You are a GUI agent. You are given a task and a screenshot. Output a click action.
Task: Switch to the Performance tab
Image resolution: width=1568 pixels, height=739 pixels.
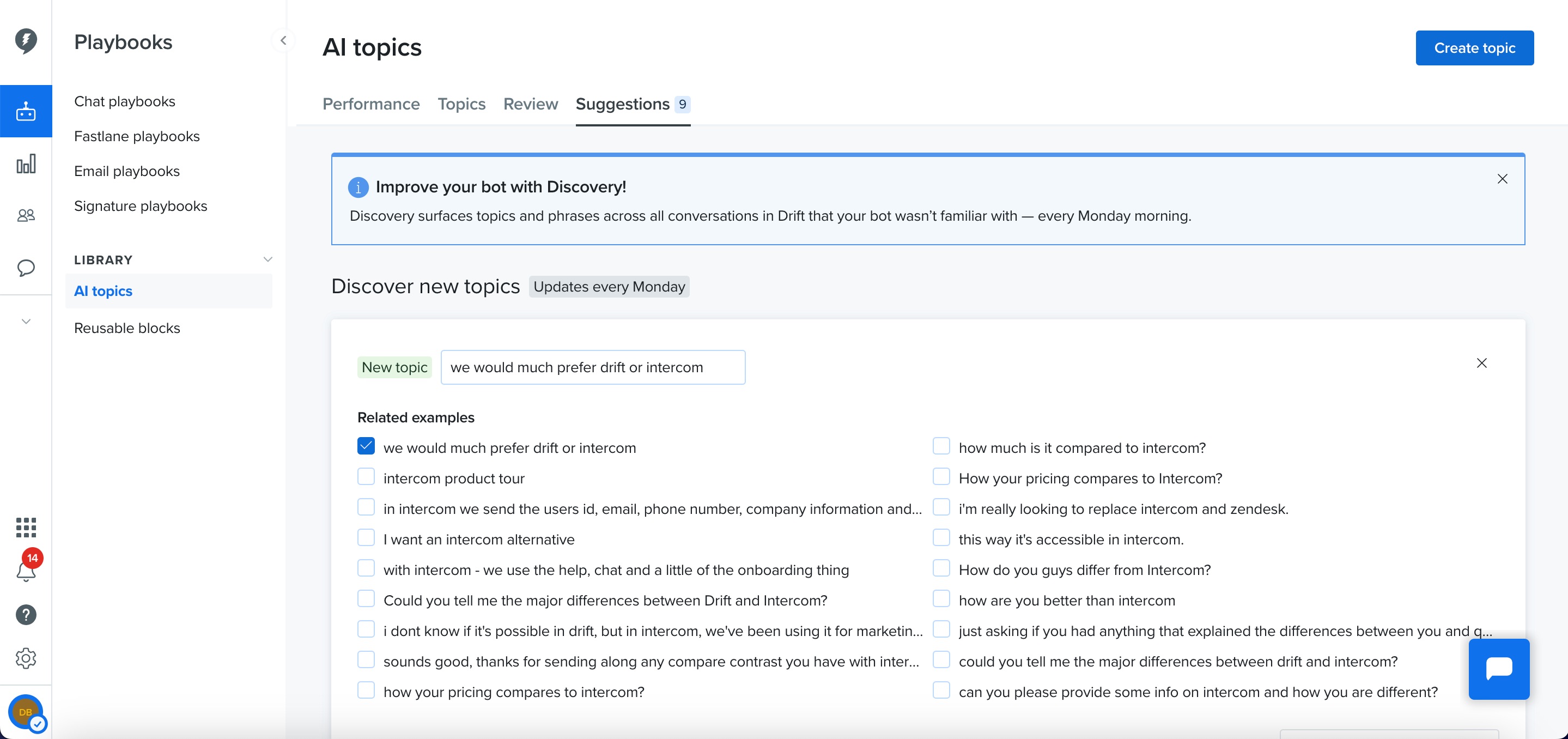(370, 104)
